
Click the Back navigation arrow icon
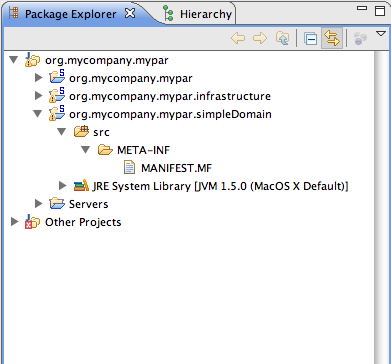coord(238,38)
